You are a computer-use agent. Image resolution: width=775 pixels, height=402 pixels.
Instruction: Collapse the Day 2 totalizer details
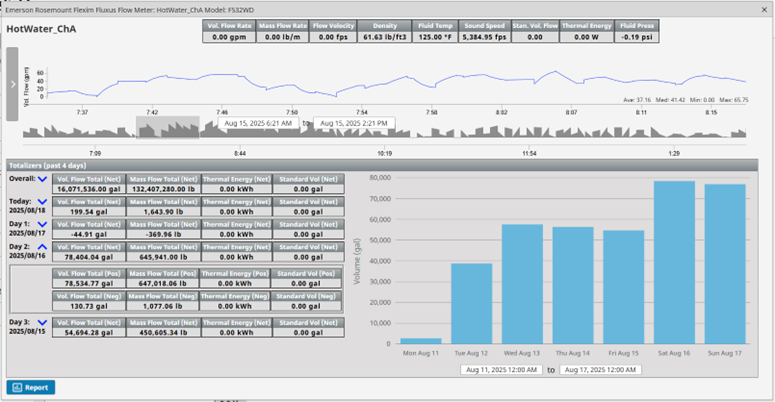pyautogui.click(x=42, y=246)
